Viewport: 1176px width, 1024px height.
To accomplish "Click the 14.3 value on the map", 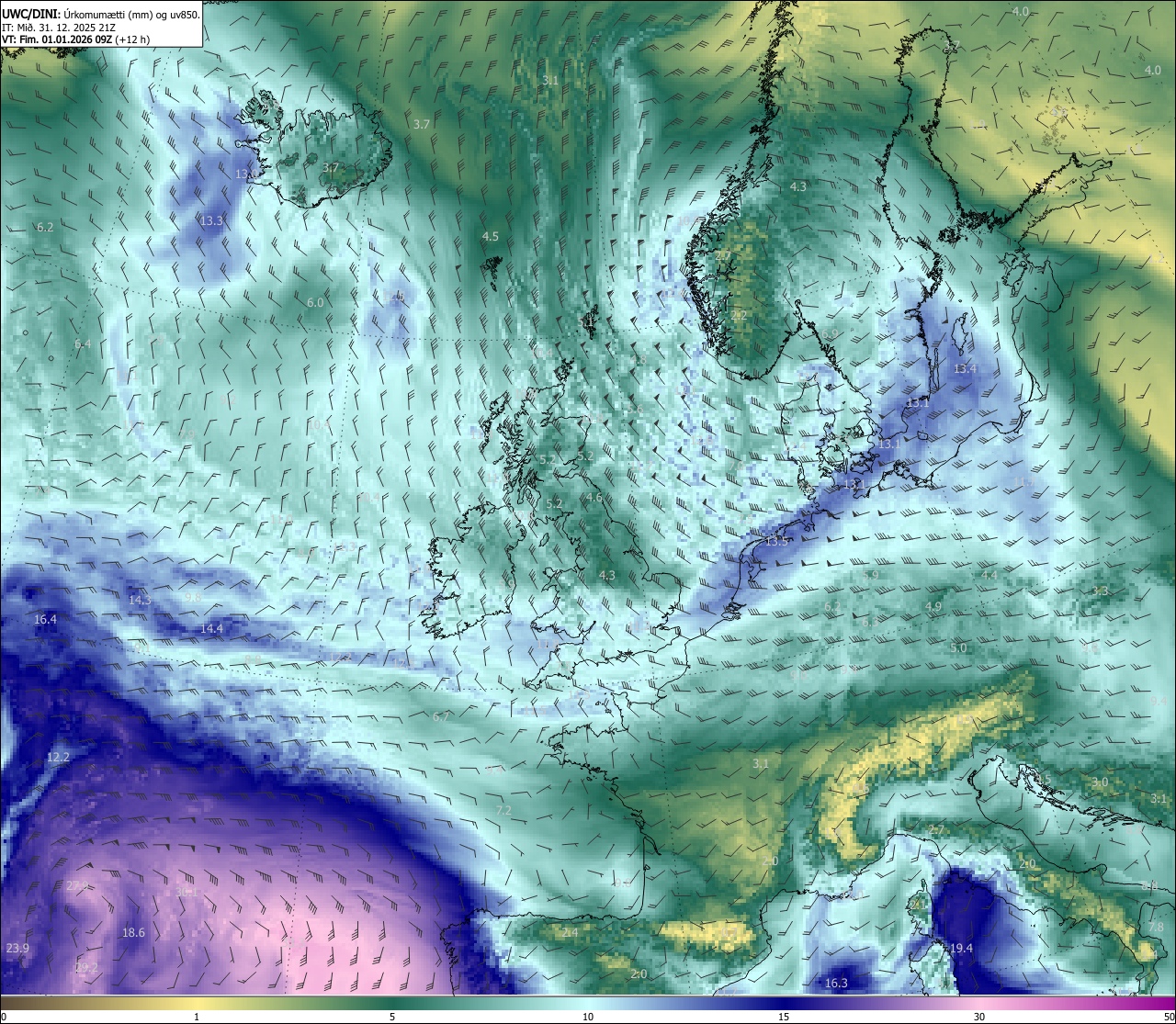I will point(140,599).
